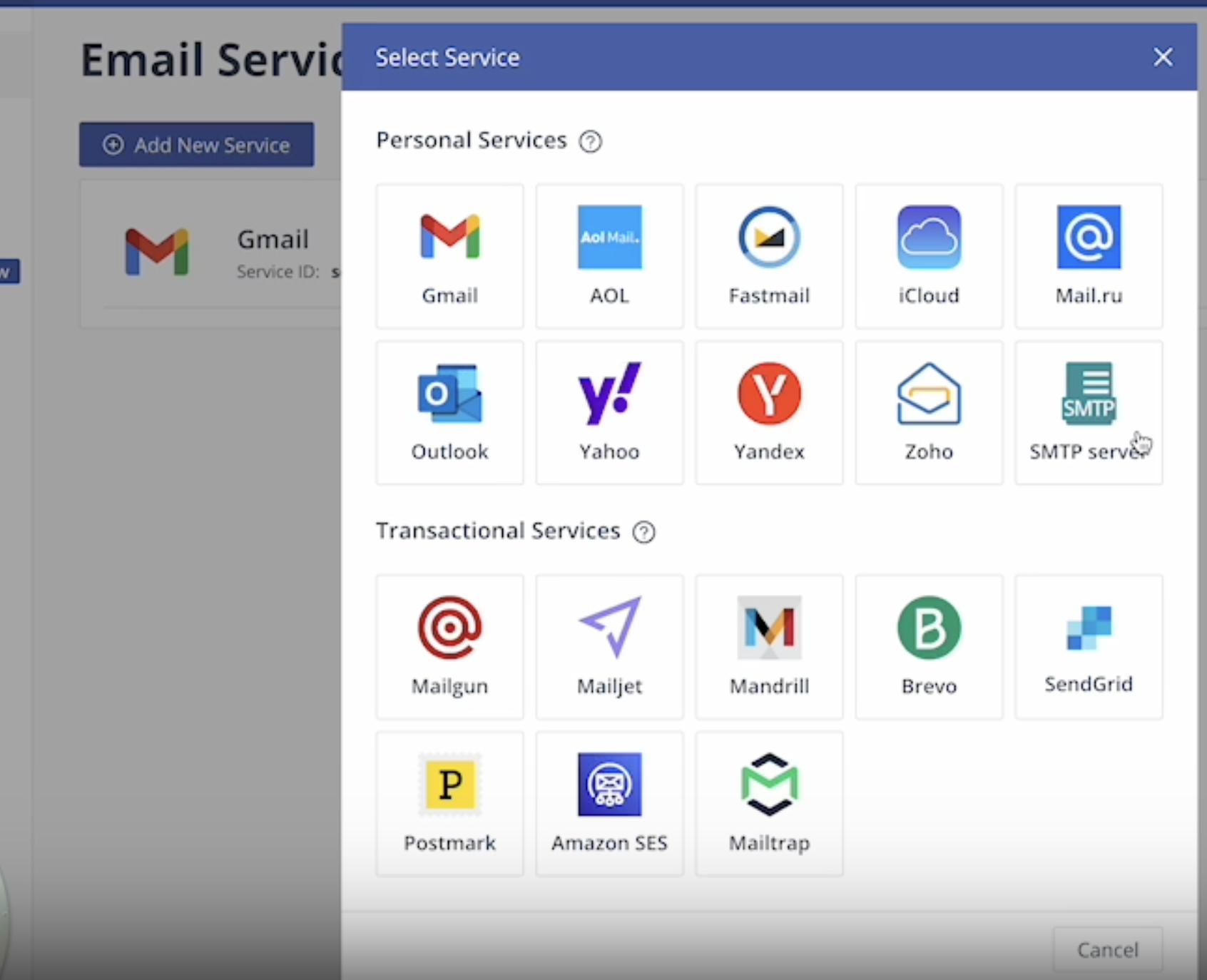Screen dimensions: 1207x980
Task: Click the Service ID label
Action: [277, 272]
